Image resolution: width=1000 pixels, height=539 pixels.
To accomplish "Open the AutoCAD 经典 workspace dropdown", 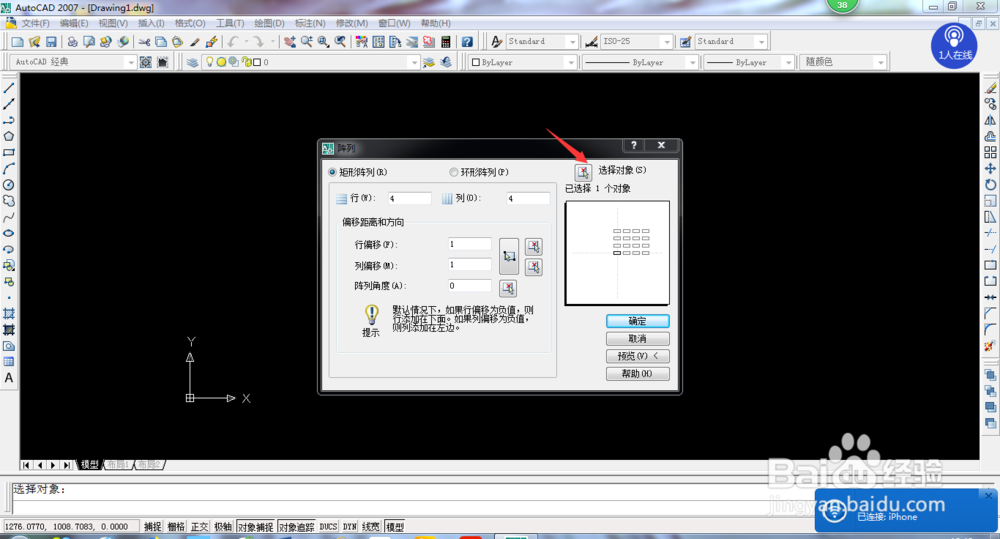I will pyautogui.click(x=131, y=62).
